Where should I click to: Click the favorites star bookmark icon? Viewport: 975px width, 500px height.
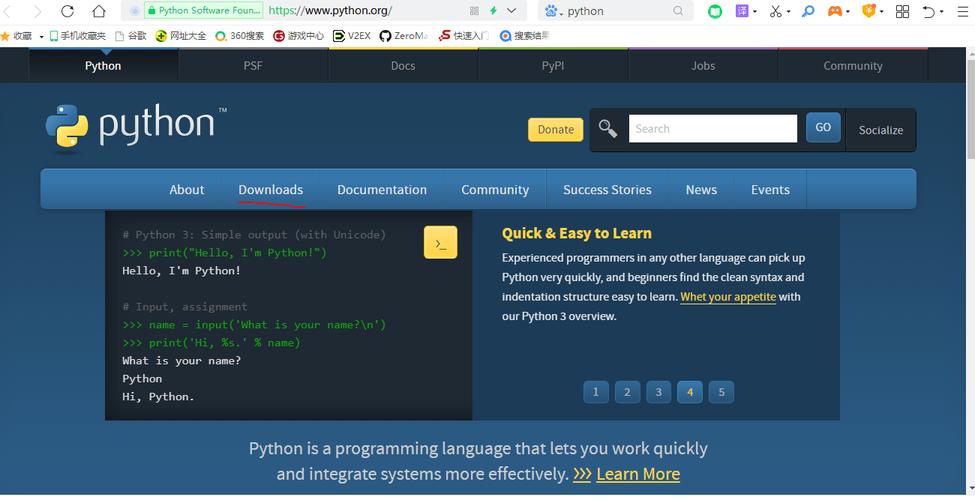click(6, 36)
